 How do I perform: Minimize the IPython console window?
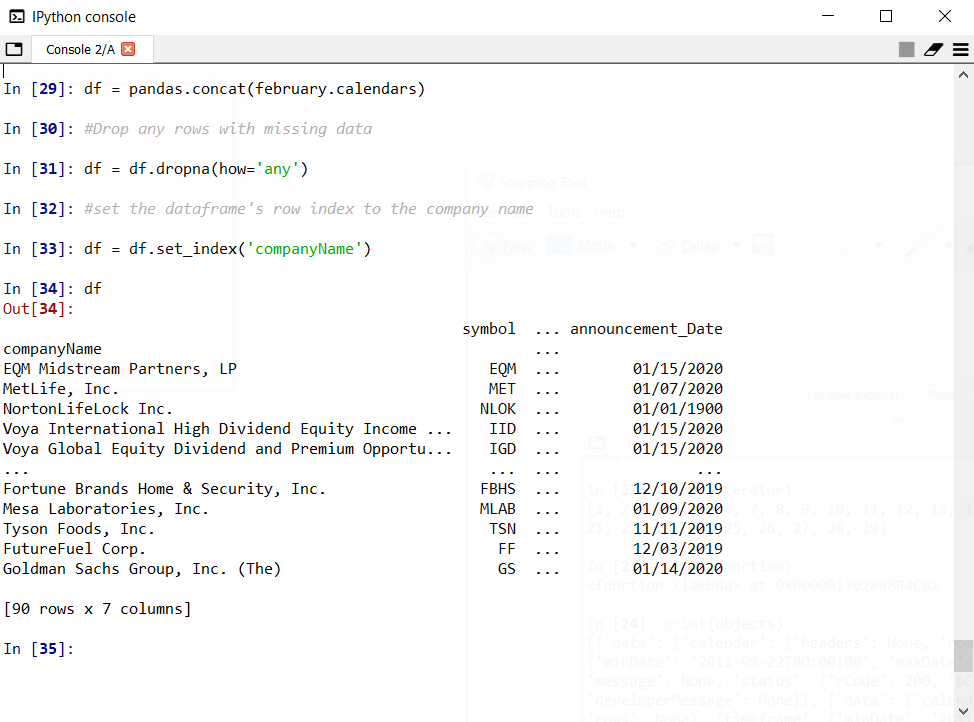click(x=828, y=16)
